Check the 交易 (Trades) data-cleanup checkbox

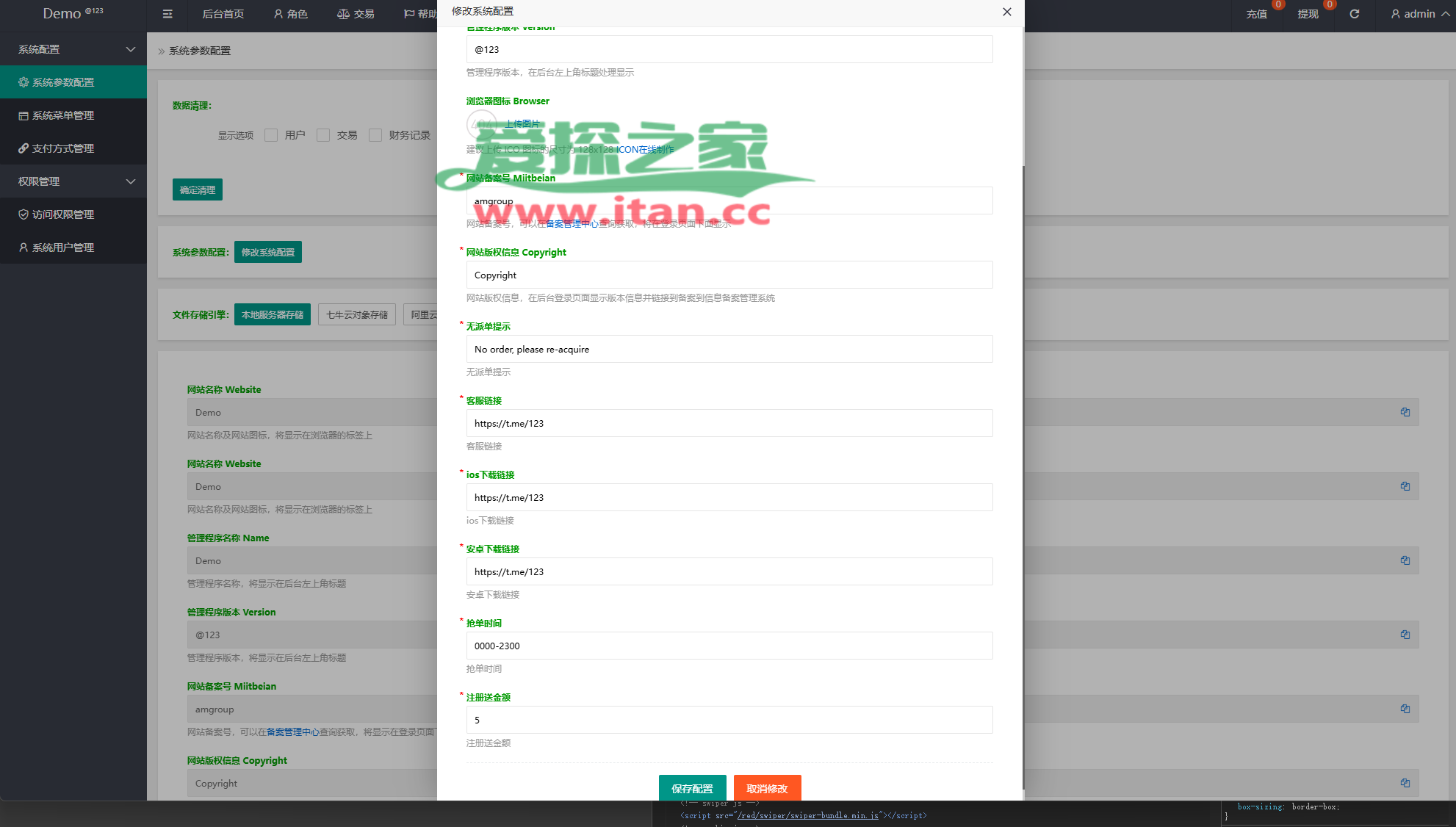(323, 135)
